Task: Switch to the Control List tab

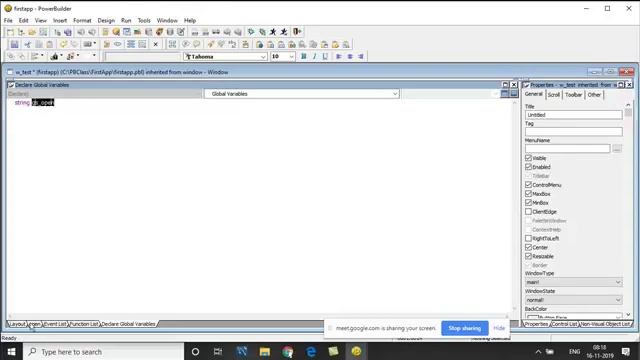Action: point(564,324)
